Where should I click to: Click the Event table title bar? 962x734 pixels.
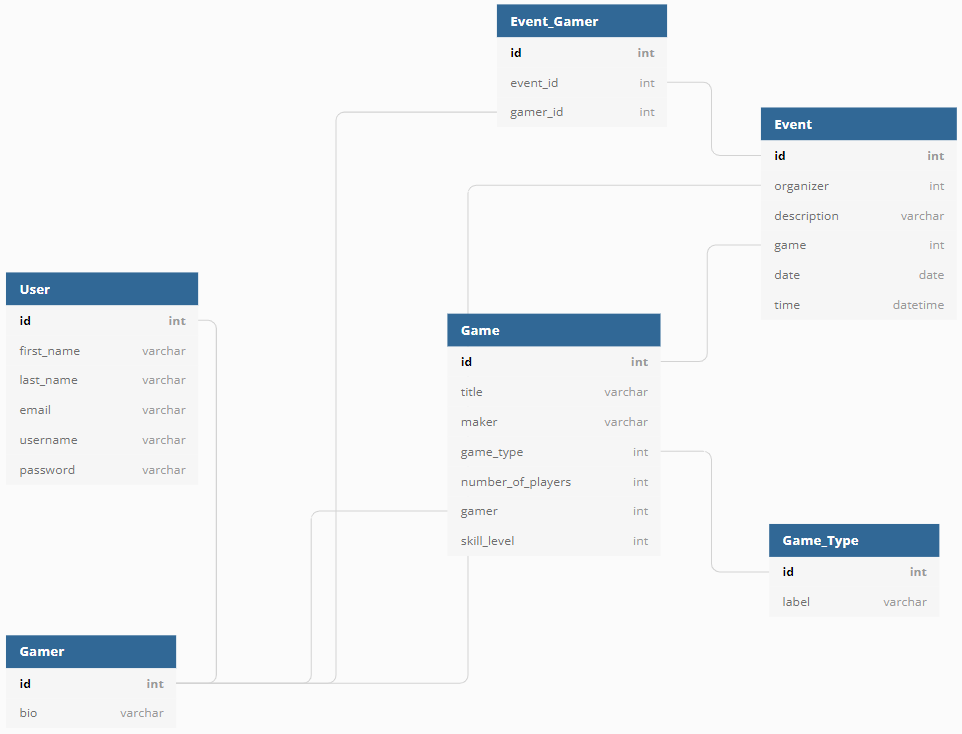click(857, 123)
